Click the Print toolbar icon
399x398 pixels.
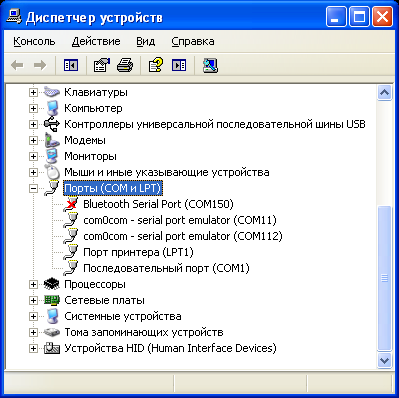coord(125,65)
